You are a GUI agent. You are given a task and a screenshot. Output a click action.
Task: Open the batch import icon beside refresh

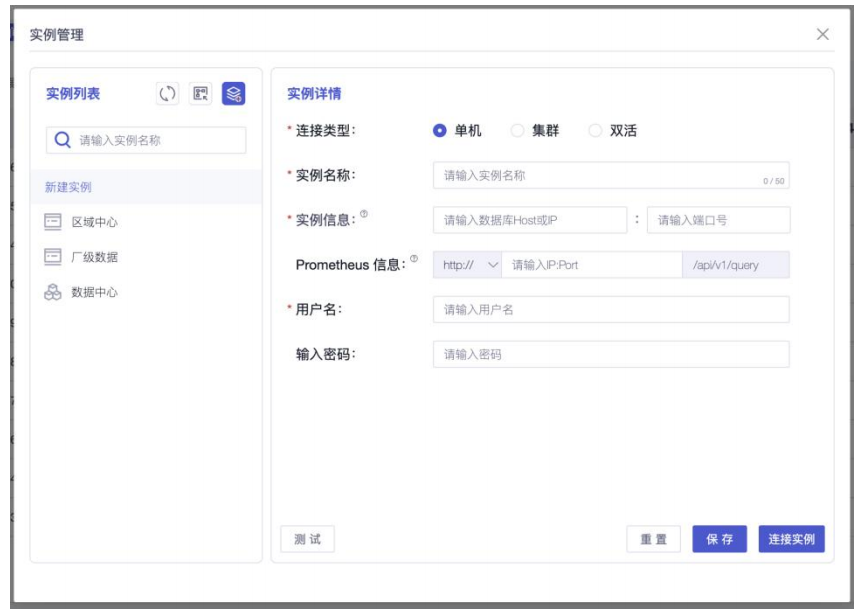[202, 95]
